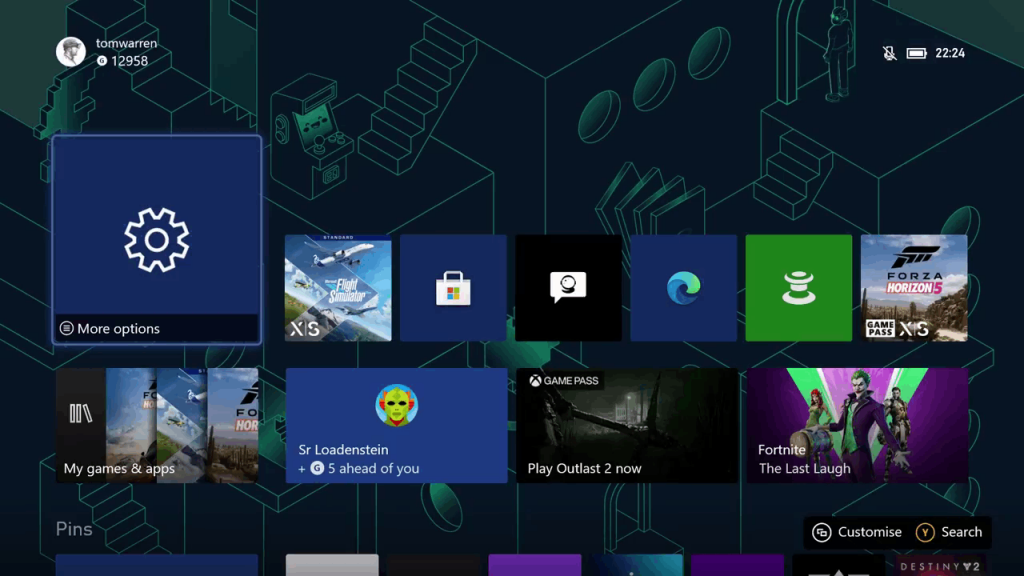
Task: Launch Microsoft Flight Simulator tile
Action: [338, 288]
